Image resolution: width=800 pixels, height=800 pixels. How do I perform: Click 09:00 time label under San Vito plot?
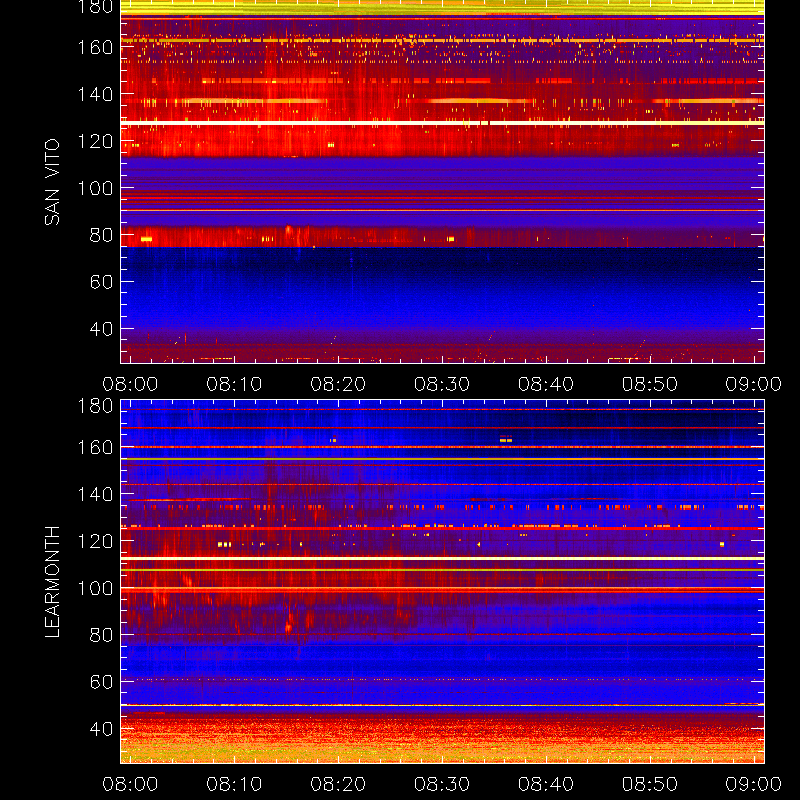click(x=754, y=384)
